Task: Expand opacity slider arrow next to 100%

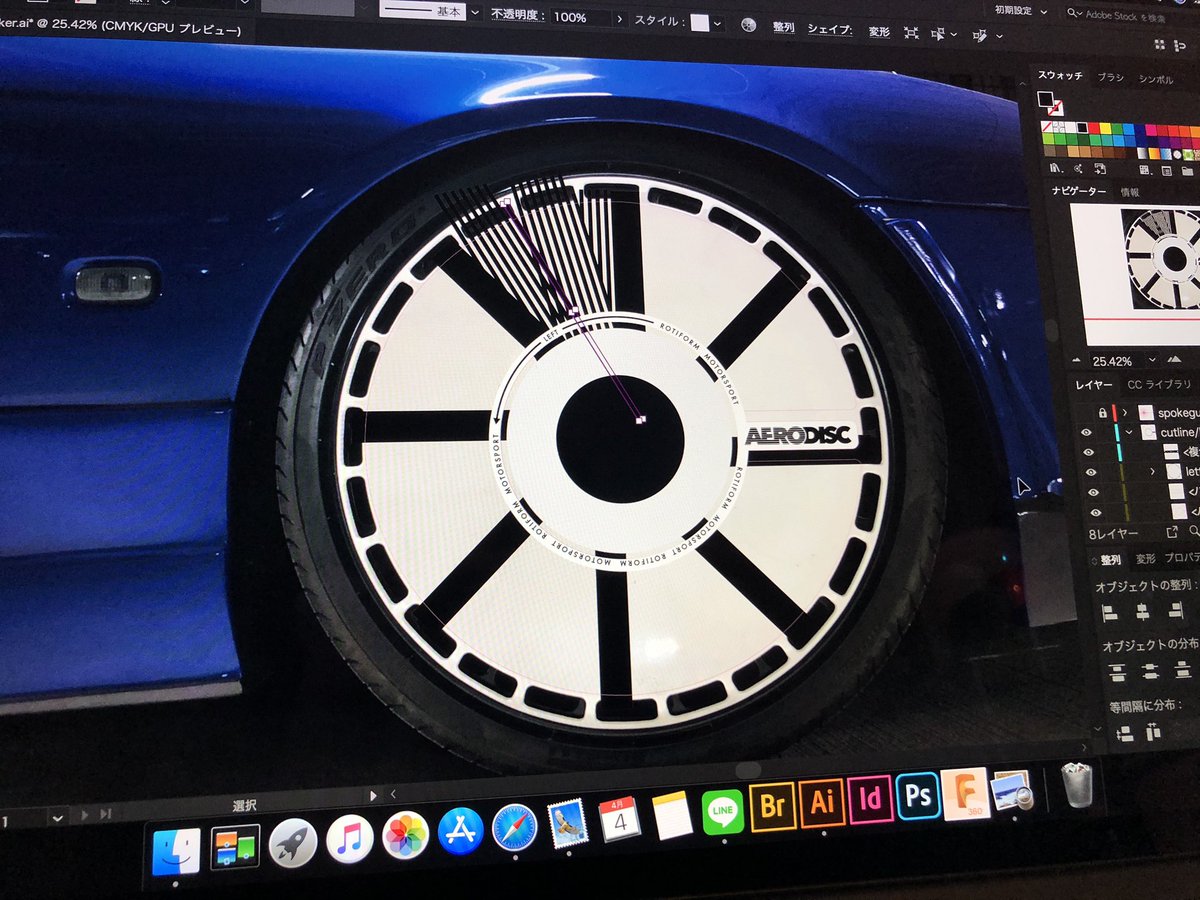Action: coord(619,18)
